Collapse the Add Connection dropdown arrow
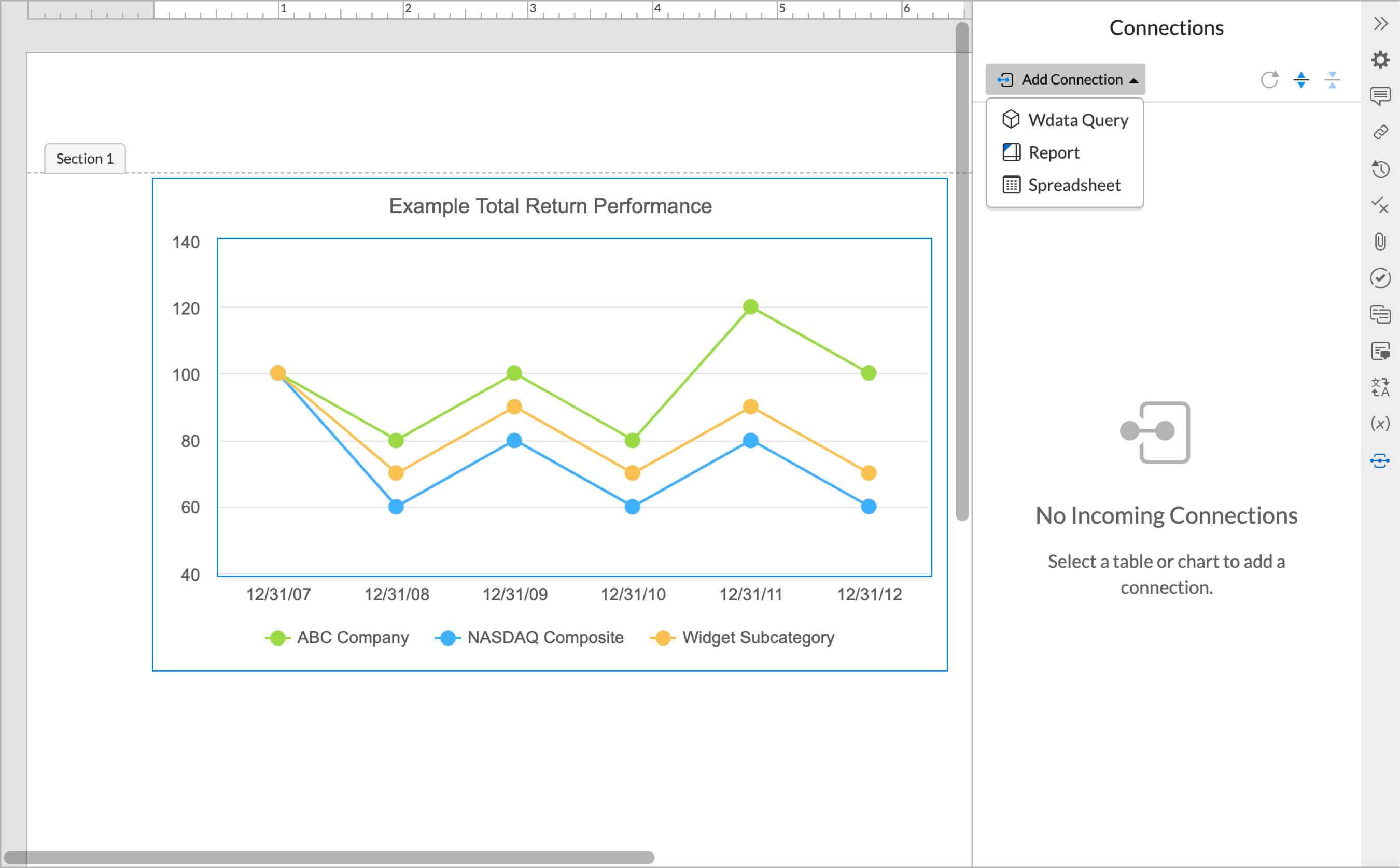The image size is (1400, 868). coord(1133,80)
